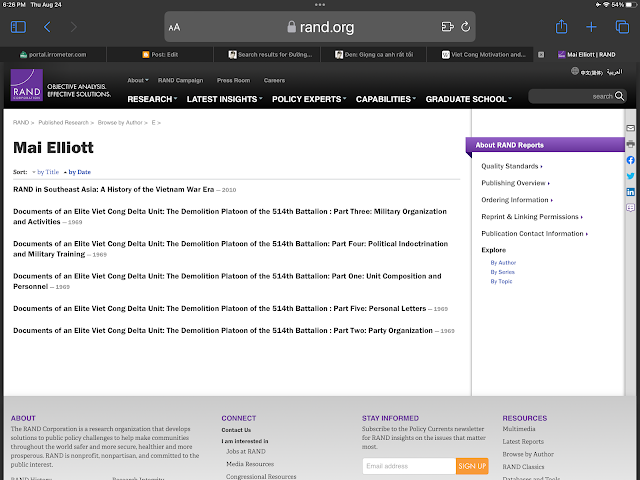Sort publications by Title
640x480 pixels.
[x=48, y=172]
